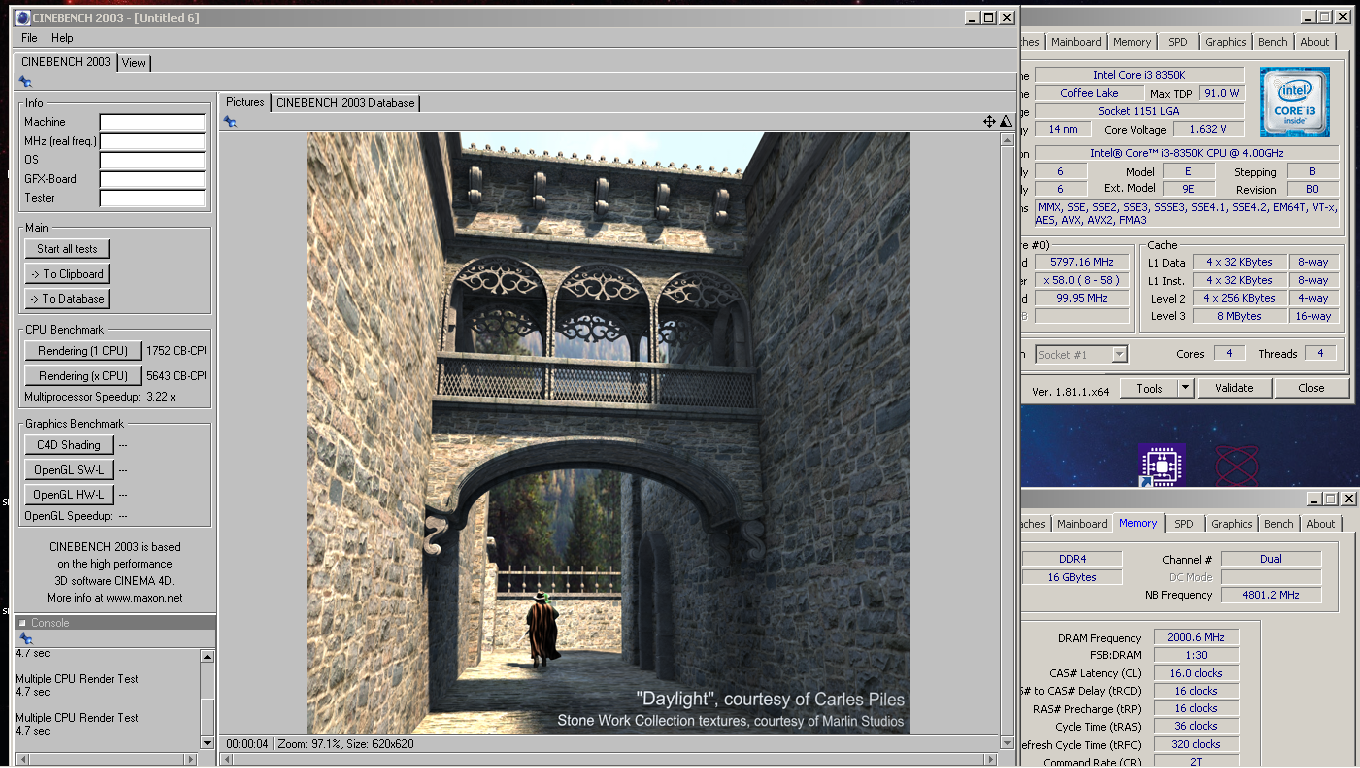Open the Bench tab in the CPU-Z processor window
This screenshot has height=768, width=1360.
pyautogui.click(x=1273, y=42)
